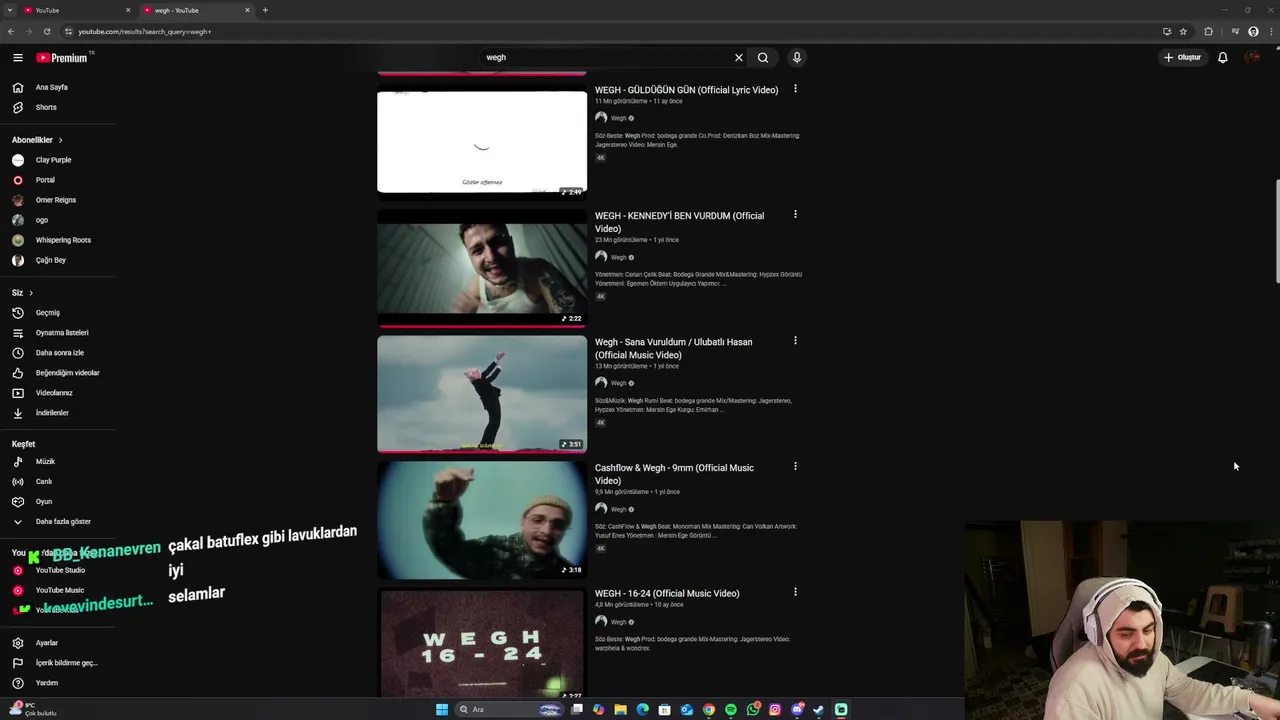1280x720 pixels.
Task: Open options menu for KENNEDY'İ BEN VURDUM
Action: click(795, 215)
